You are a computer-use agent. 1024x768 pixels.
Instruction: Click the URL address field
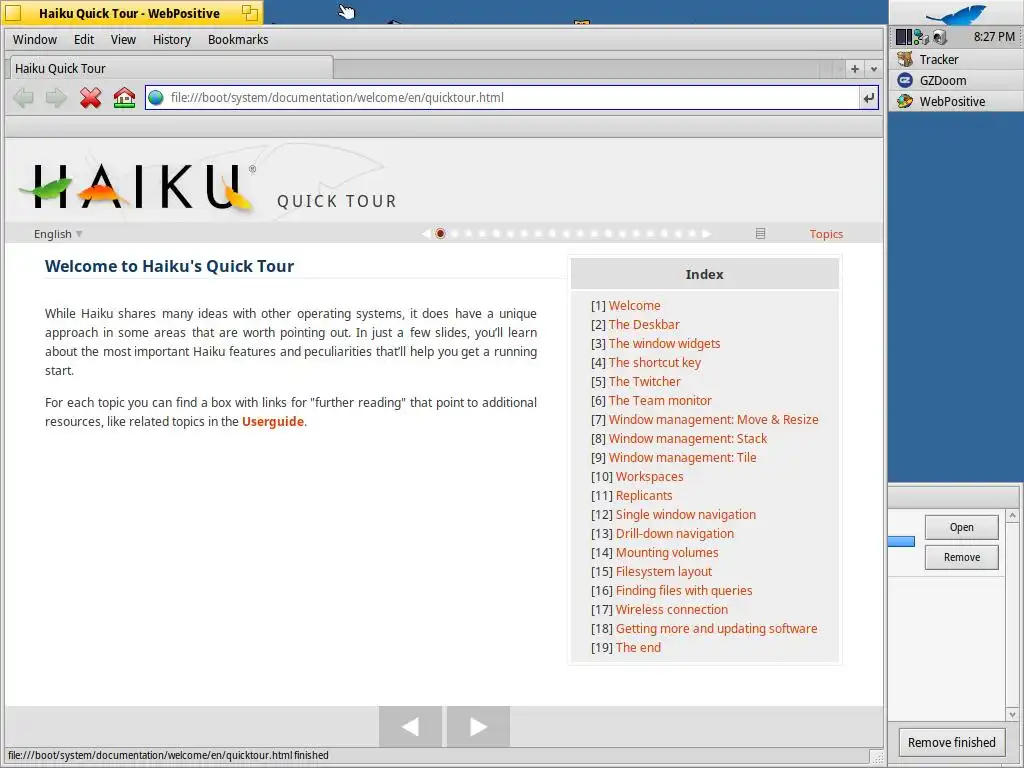513,98
